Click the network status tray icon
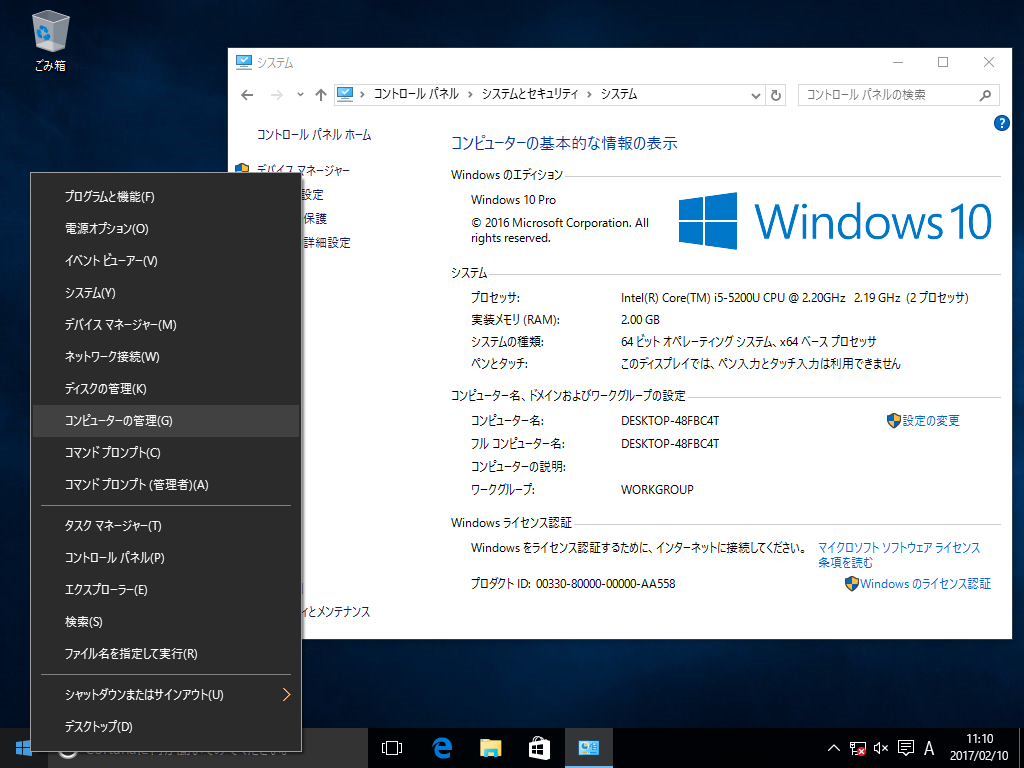Viewport: 1024px width, 768px height. (857, 748)
